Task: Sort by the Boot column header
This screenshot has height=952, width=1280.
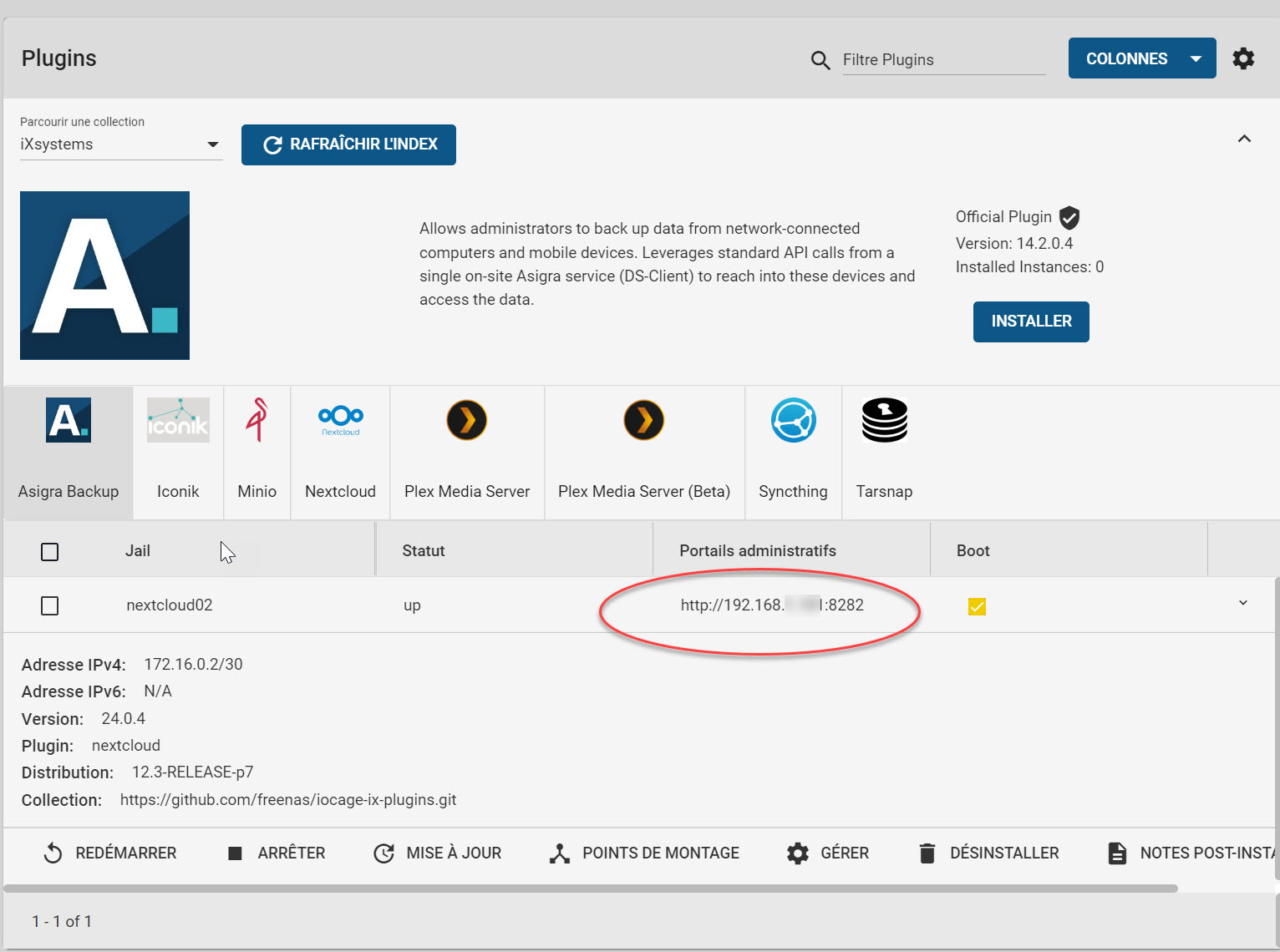Action: click(x=973, y=551)
